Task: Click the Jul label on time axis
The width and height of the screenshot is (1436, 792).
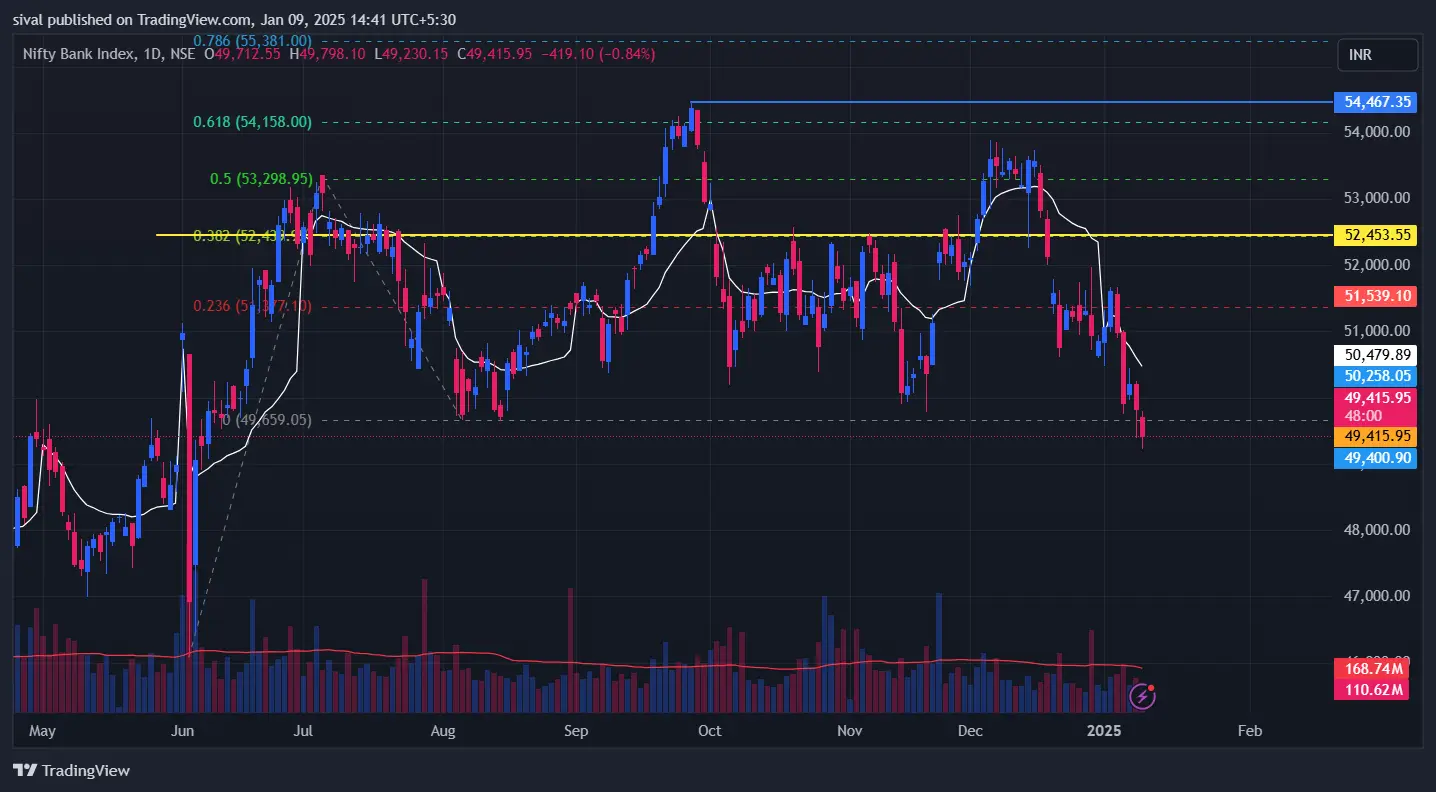Action: pyautogui.click(x=305, y=731)
